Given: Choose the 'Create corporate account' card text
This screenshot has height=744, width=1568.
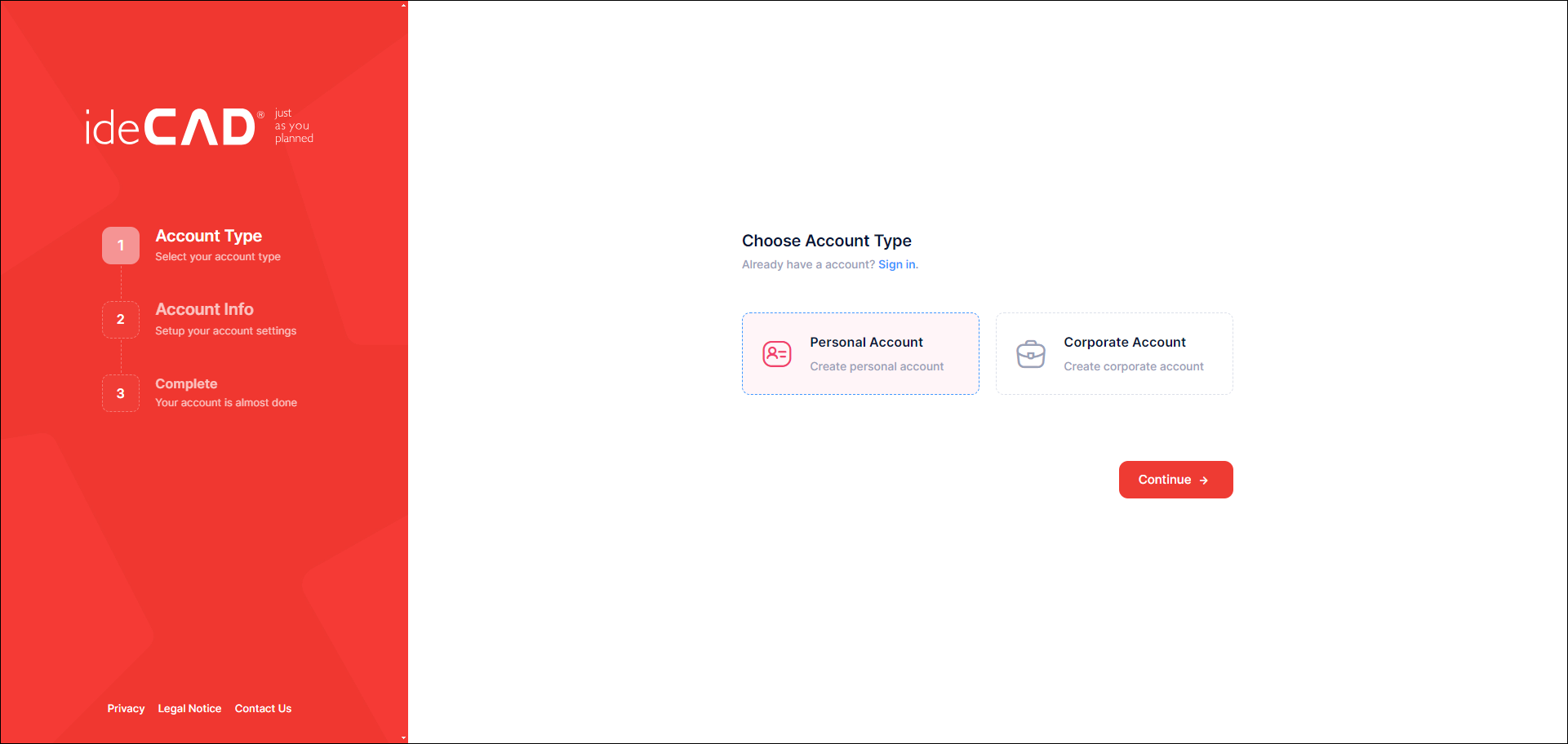Looking at the screenshot, I should (x=1133, y=367).
